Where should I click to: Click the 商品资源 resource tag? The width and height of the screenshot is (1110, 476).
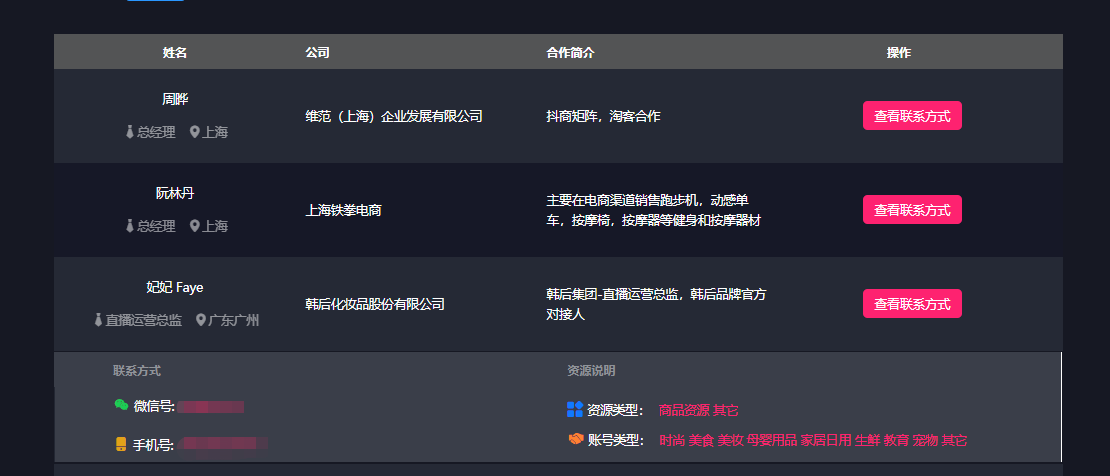coord(684,410)
